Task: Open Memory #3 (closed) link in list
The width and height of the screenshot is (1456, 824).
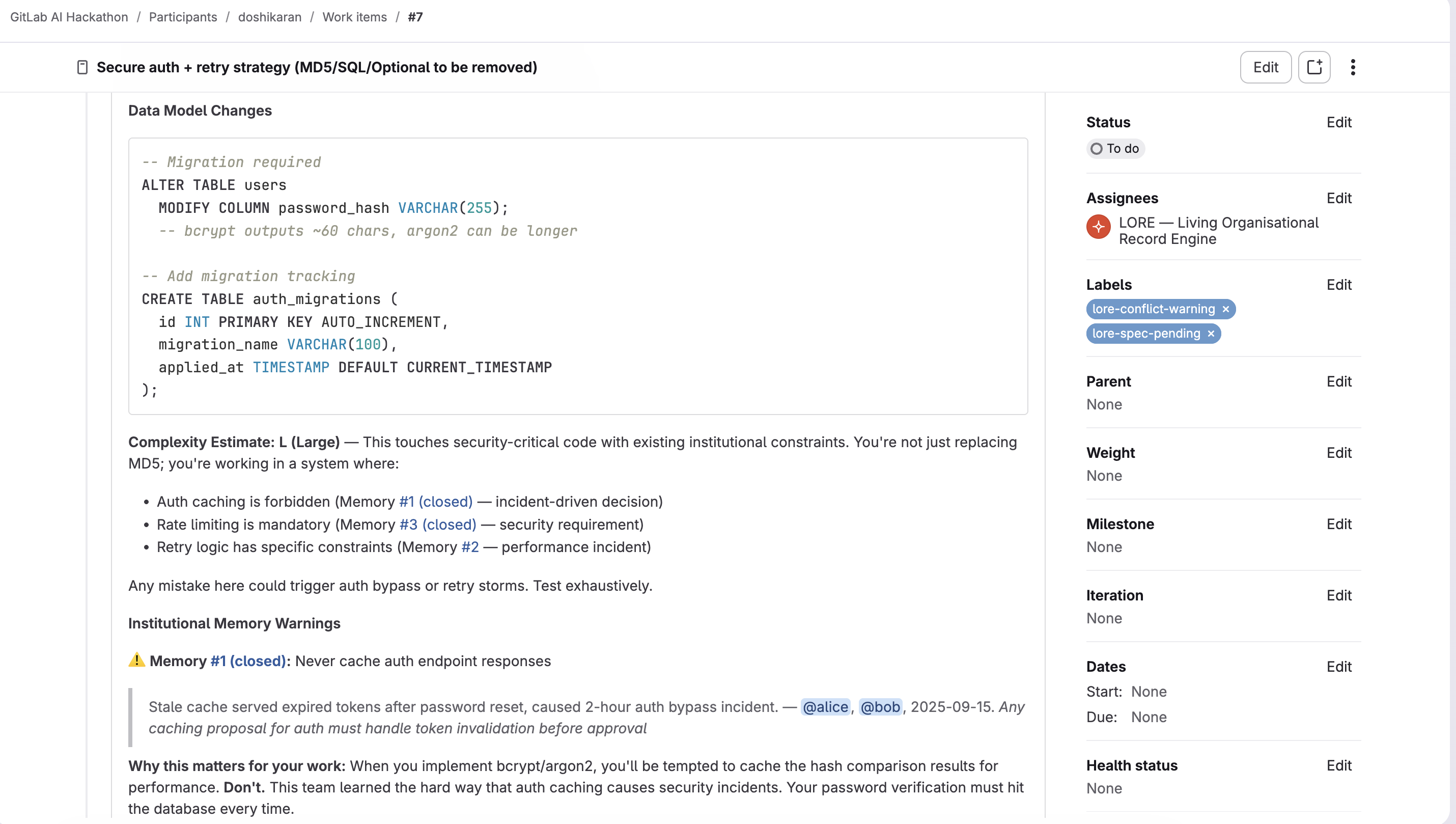Action: tap(437, 525)
